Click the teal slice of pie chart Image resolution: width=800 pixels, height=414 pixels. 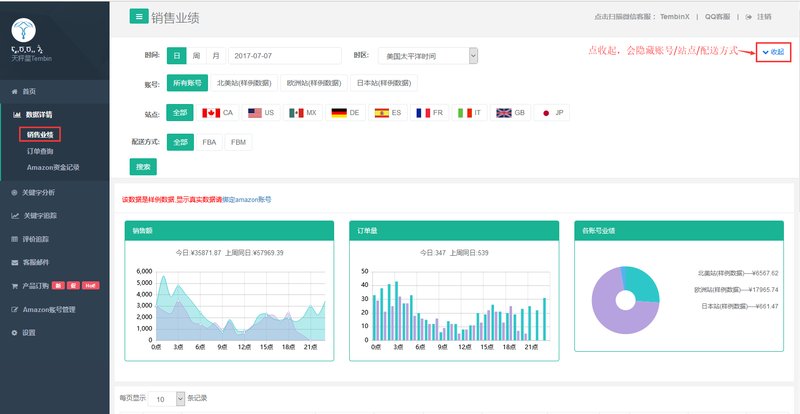point(644,283)
